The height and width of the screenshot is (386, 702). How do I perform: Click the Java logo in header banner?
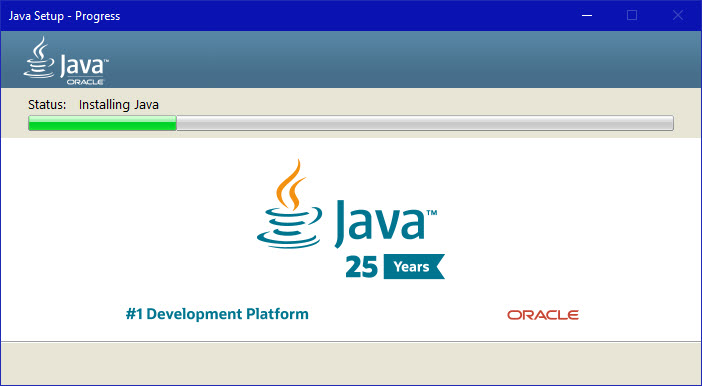66,61
